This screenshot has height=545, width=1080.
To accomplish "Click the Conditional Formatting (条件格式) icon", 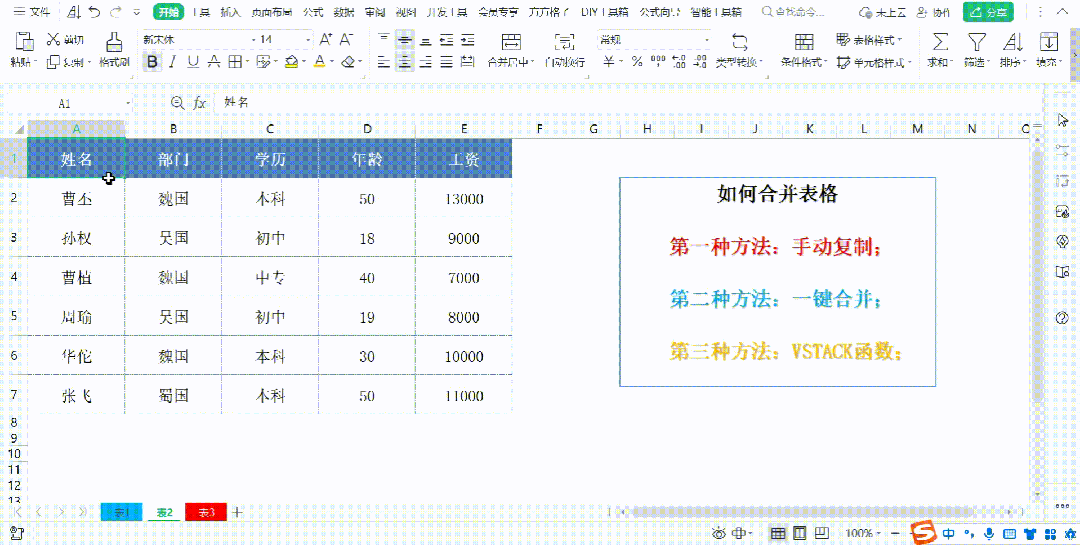I will [803, 41].
